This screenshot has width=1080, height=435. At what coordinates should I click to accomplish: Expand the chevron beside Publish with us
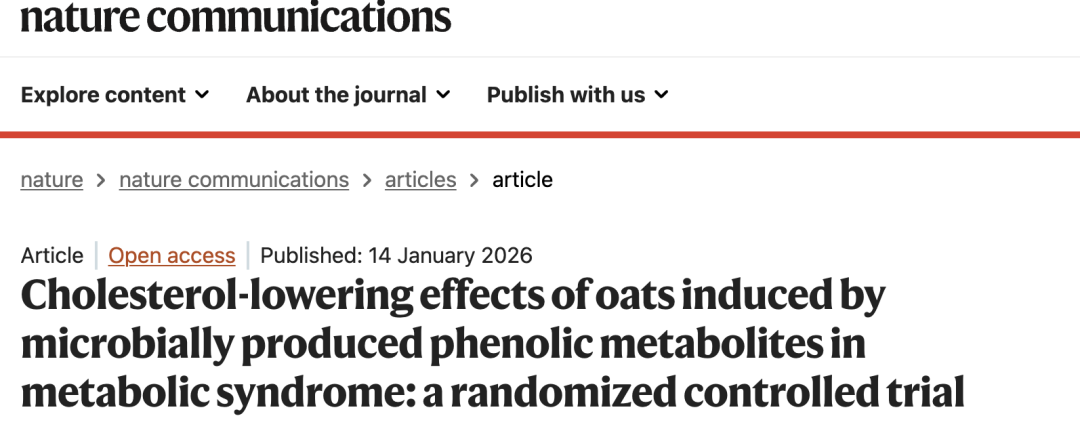(661, 95)
